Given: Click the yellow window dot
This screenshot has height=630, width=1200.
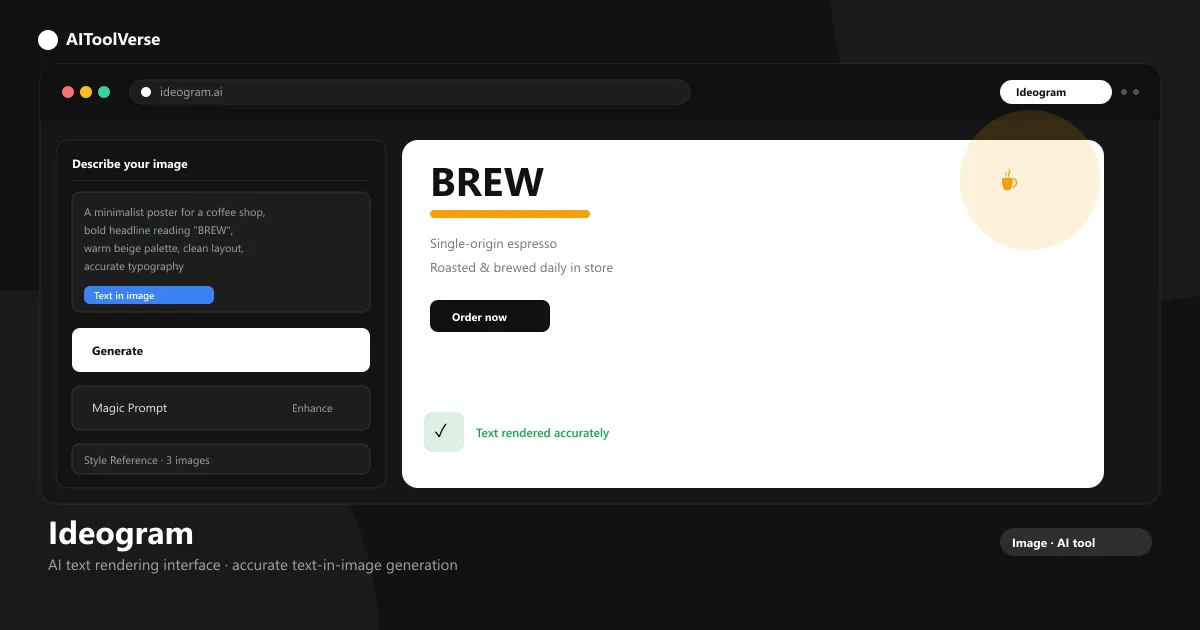Looking at the screenshot, I should tap(86, 92).
